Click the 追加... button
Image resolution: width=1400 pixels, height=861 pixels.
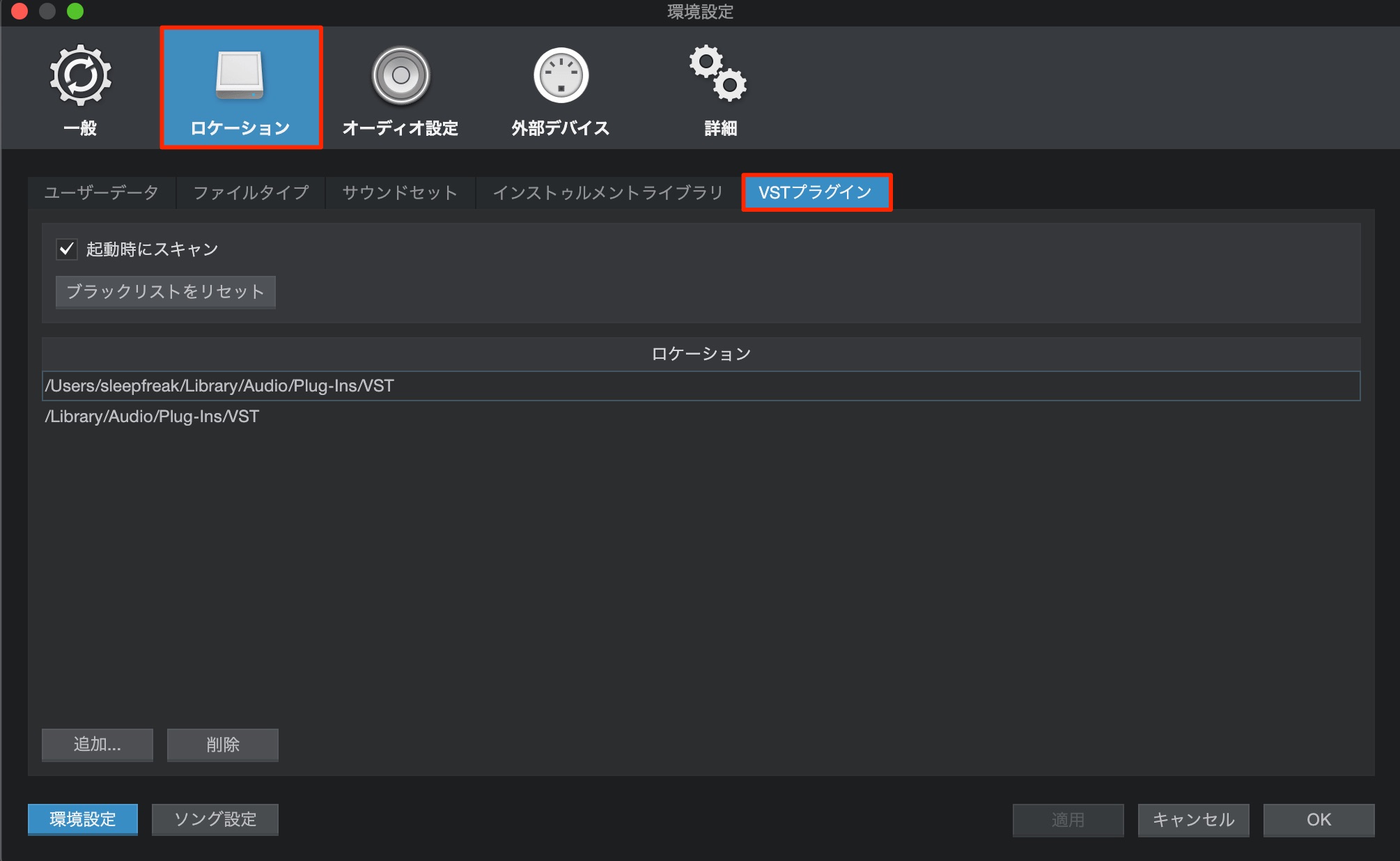[98, 745]
